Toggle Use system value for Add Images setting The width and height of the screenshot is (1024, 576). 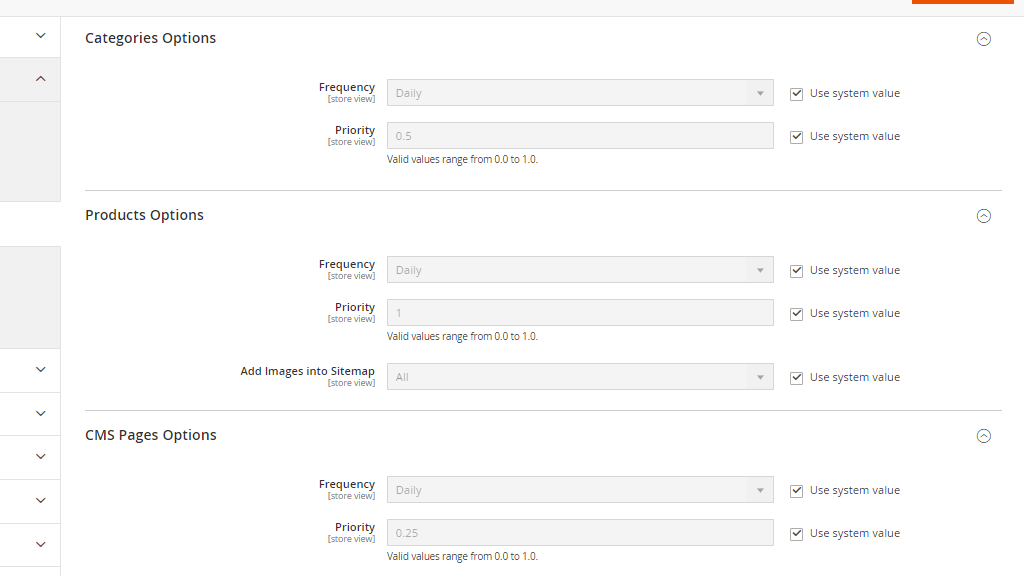(796, 377)
